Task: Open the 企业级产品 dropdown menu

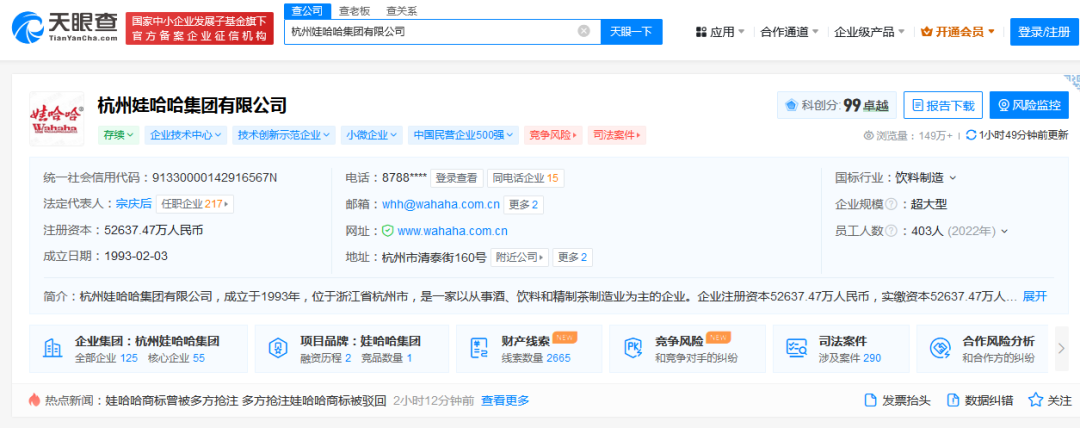Action: [x=870, y=32]
